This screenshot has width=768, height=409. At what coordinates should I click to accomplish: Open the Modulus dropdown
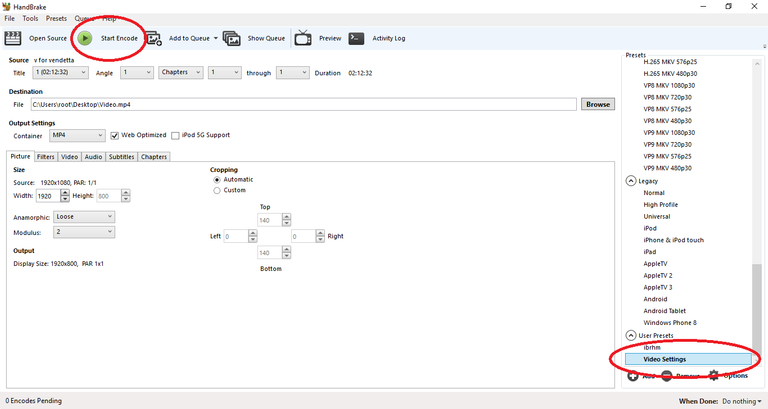click(84, 232)
